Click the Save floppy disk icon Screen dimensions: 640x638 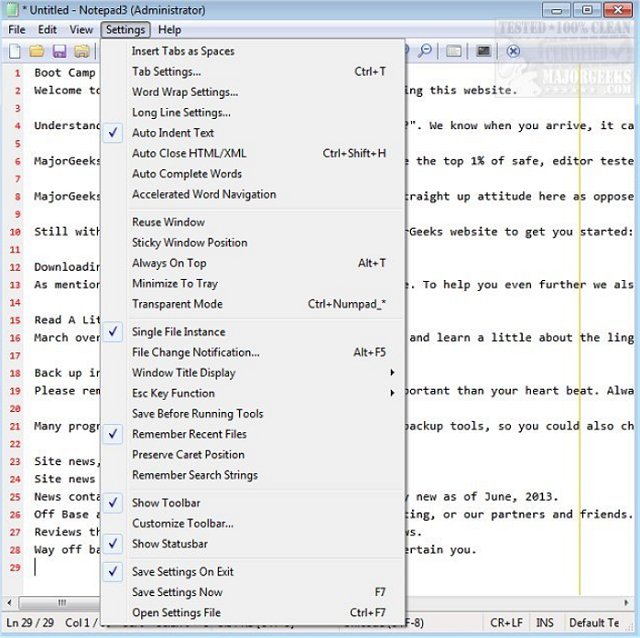pos(60,51)
